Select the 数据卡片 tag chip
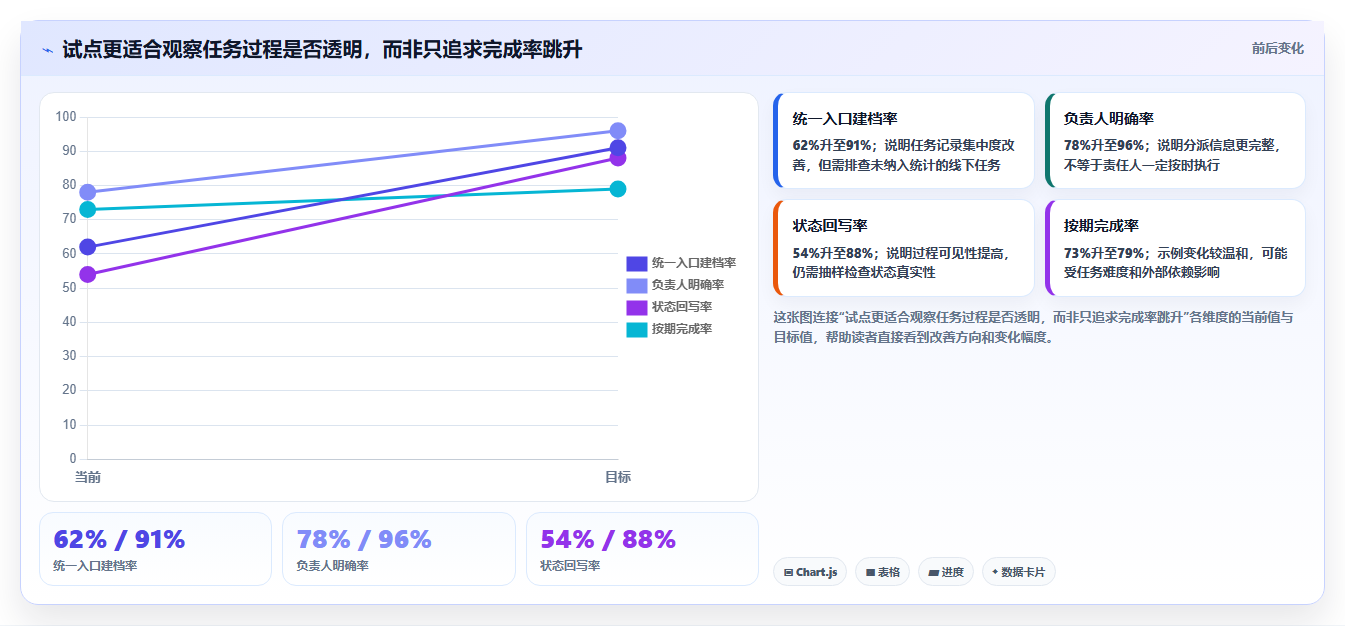1345x626 pixels. 1019,572
